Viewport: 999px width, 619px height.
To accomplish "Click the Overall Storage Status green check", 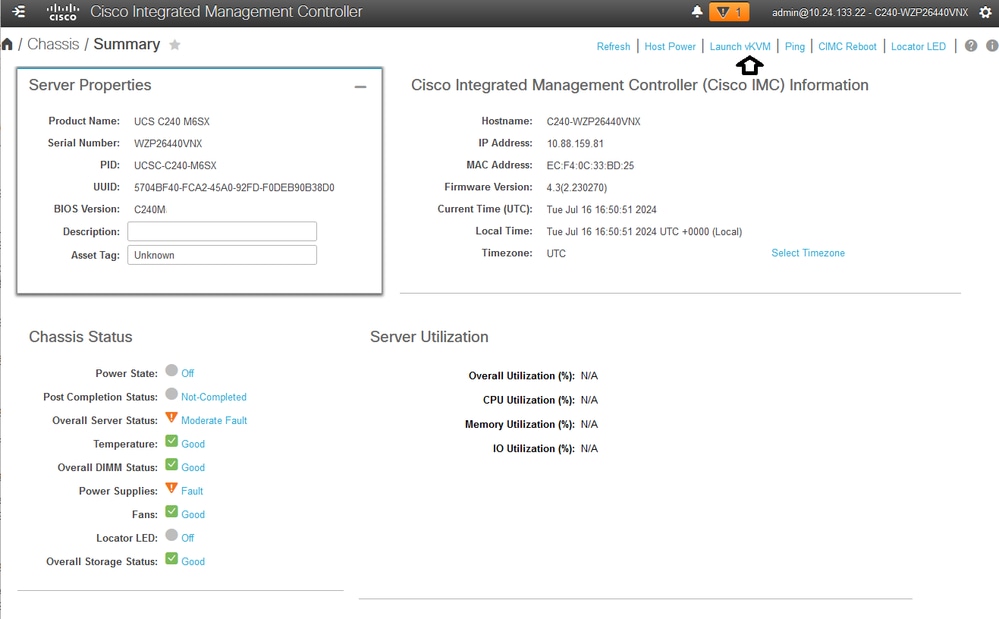I will pyautogui.click(x=171, y=559).
